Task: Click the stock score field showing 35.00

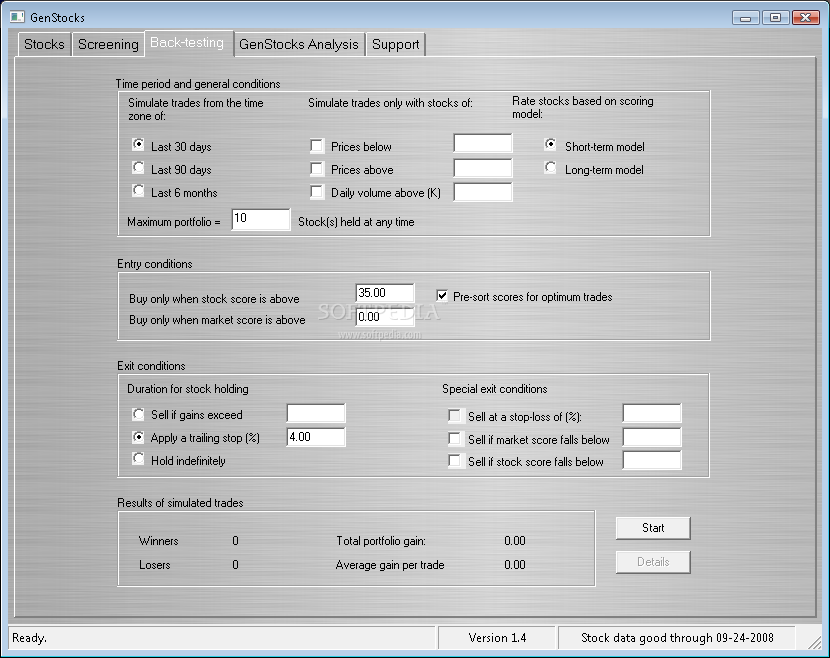Action: point(385,293)
